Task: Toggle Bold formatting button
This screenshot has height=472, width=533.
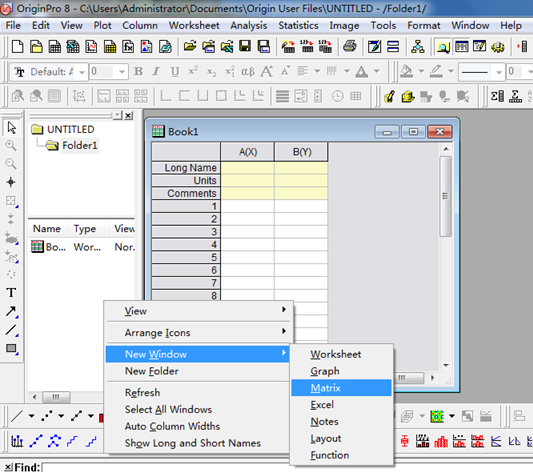Action: coord(138,72)
